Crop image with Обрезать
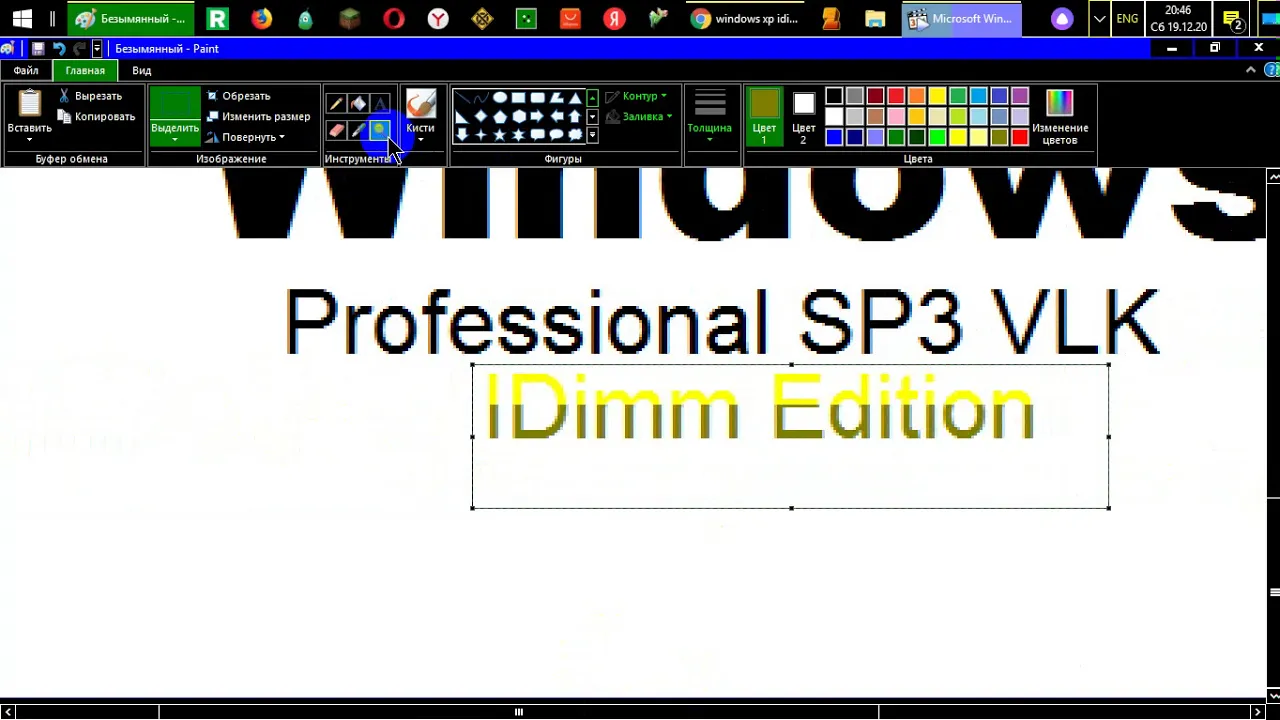Viewport: 1280px width, 720px height. tap(238, 96)
